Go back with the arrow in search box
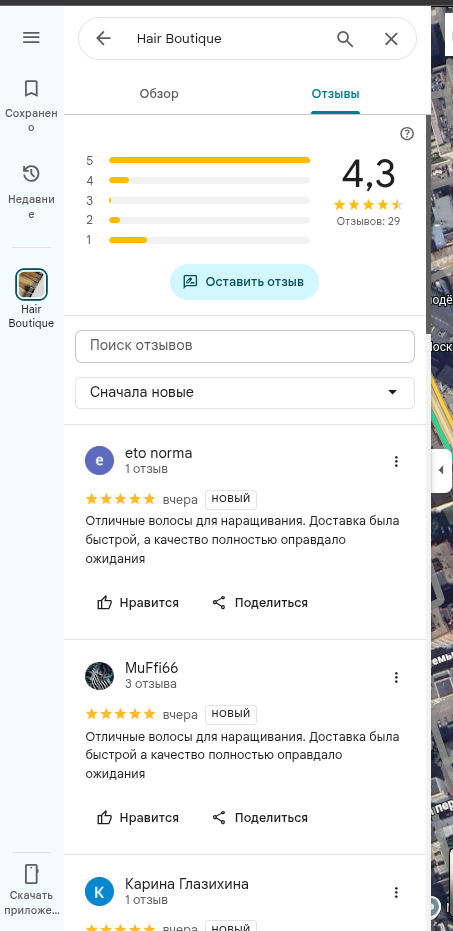 (103, 39)
